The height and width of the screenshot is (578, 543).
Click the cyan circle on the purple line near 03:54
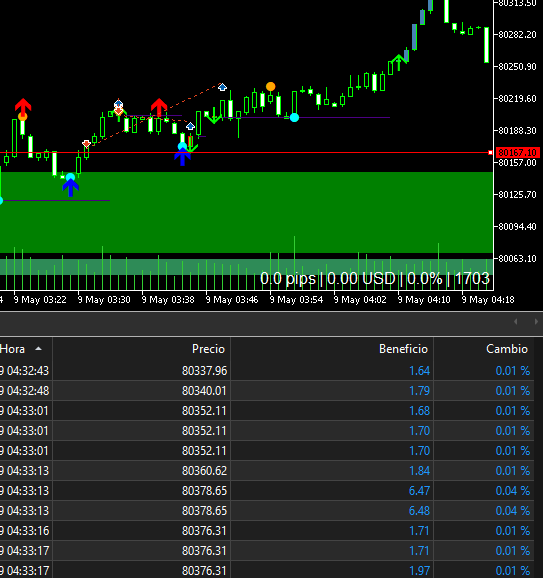pos(294,118)
